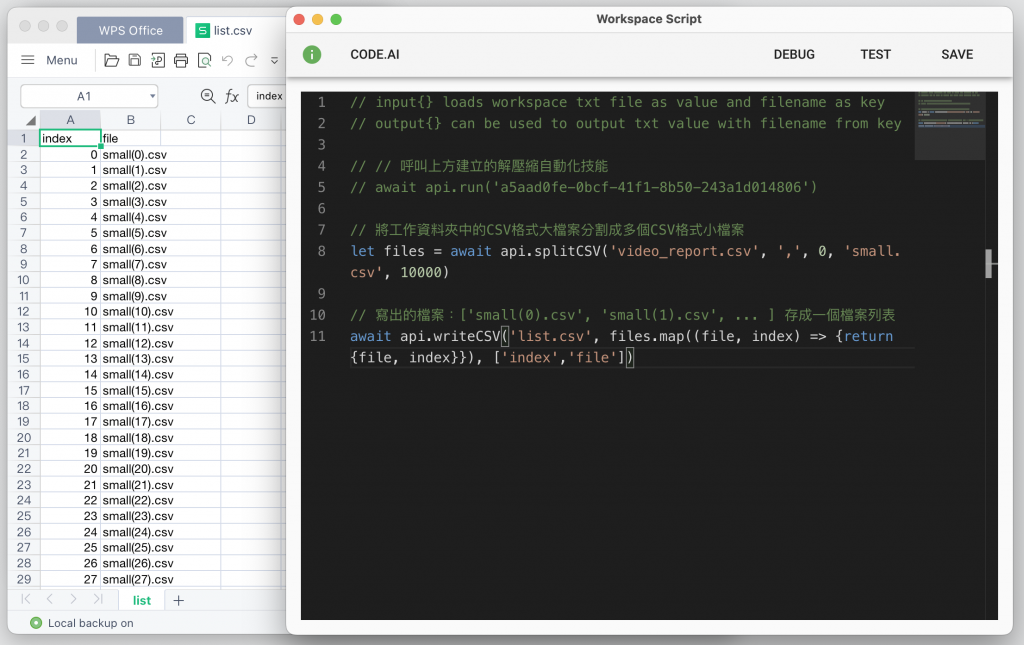
Task: Click the Local backup on status icon
Action: click(36, 623)
